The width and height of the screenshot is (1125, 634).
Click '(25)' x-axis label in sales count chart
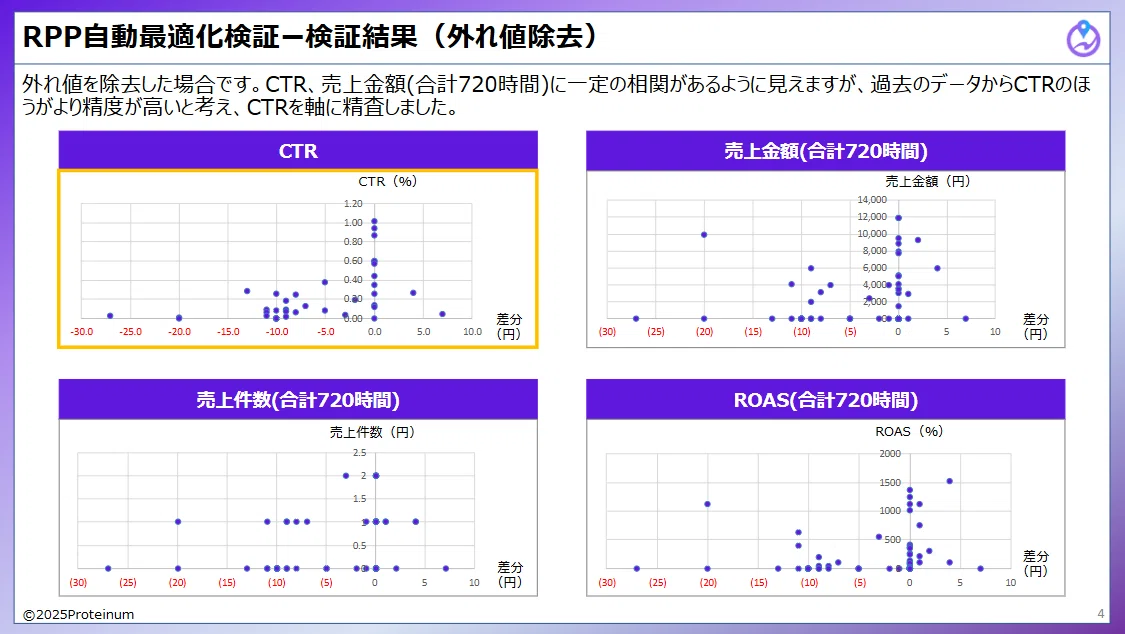[128, 582]
